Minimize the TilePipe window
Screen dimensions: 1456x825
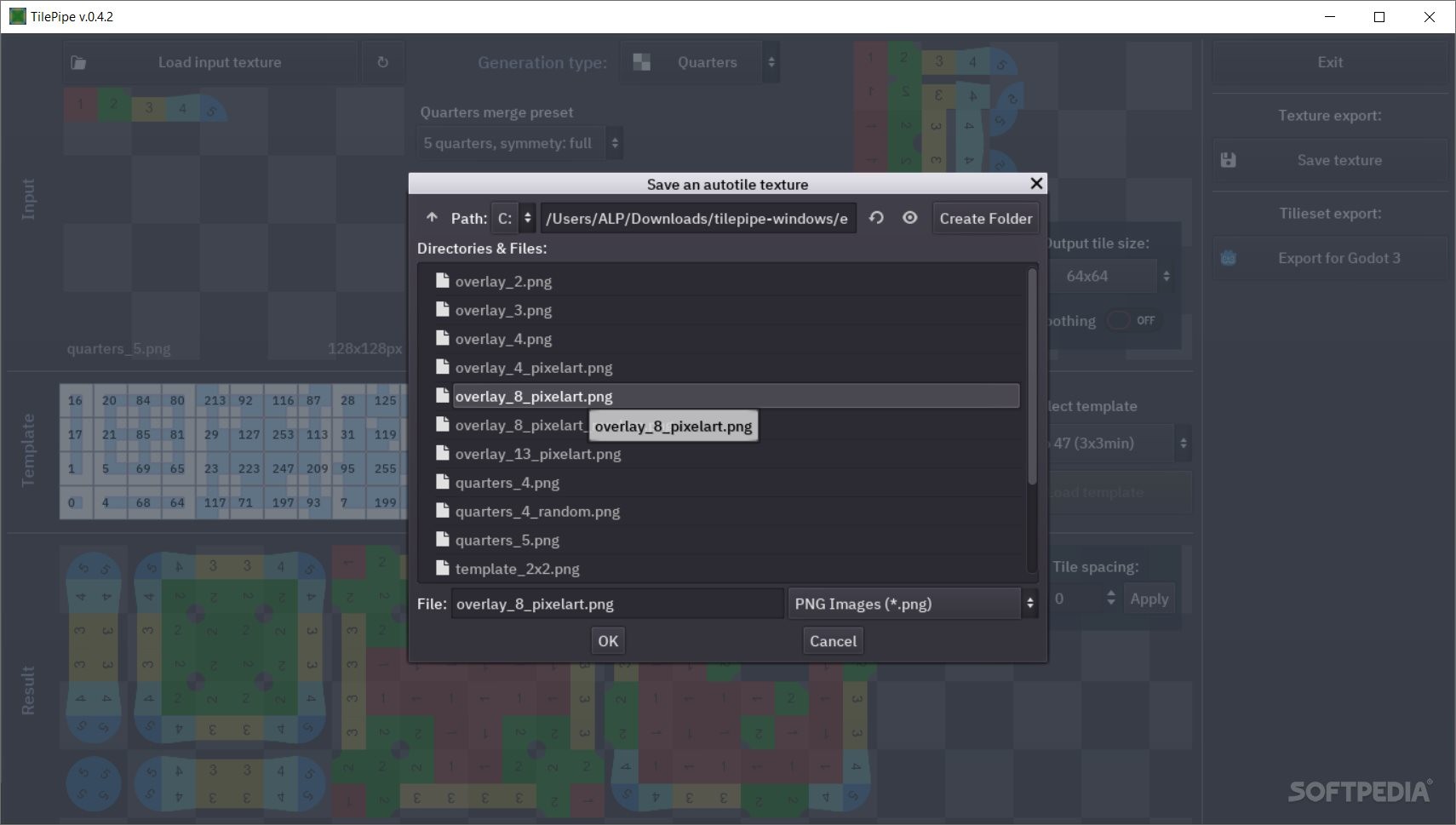coord(1330,16)
